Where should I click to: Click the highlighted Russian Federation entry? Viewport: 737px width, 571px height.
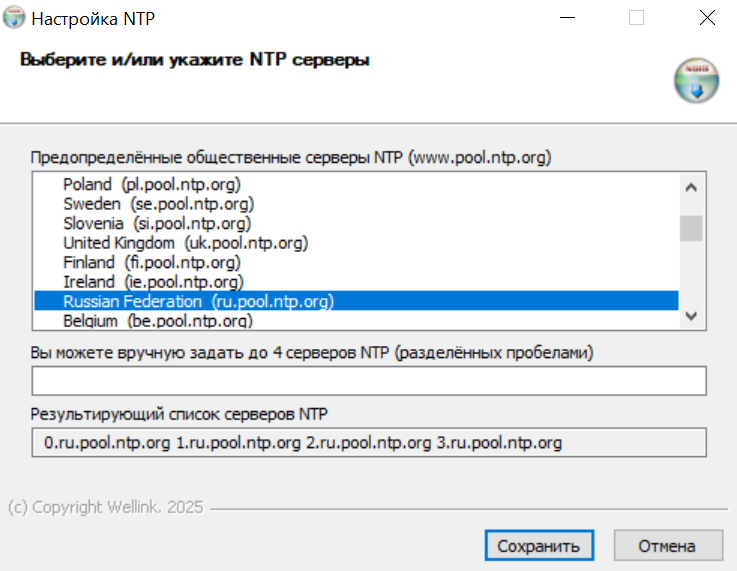[198, 301]
